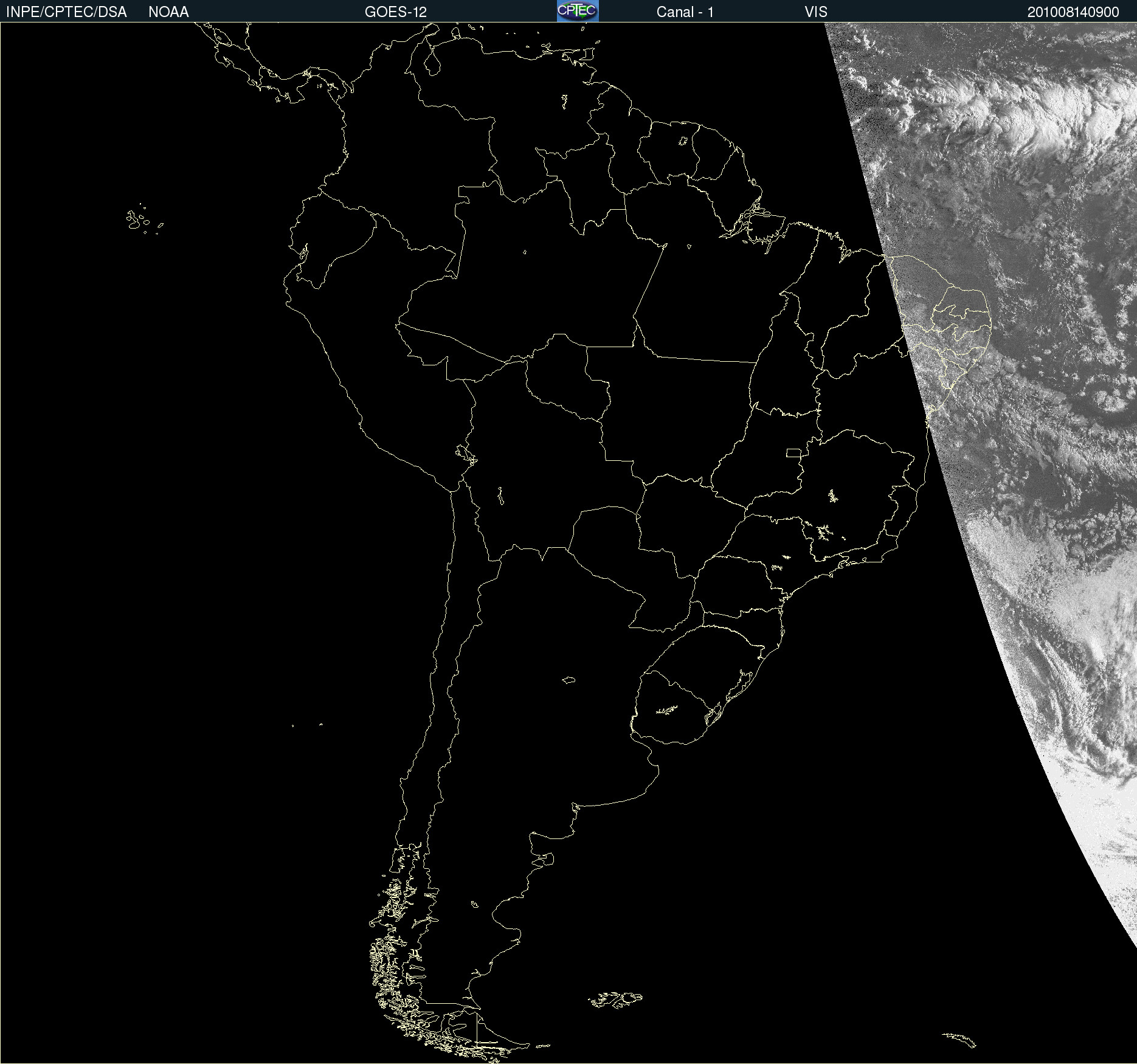
Task: Click the GOES-12 satellite label
Action: [396, 12]
